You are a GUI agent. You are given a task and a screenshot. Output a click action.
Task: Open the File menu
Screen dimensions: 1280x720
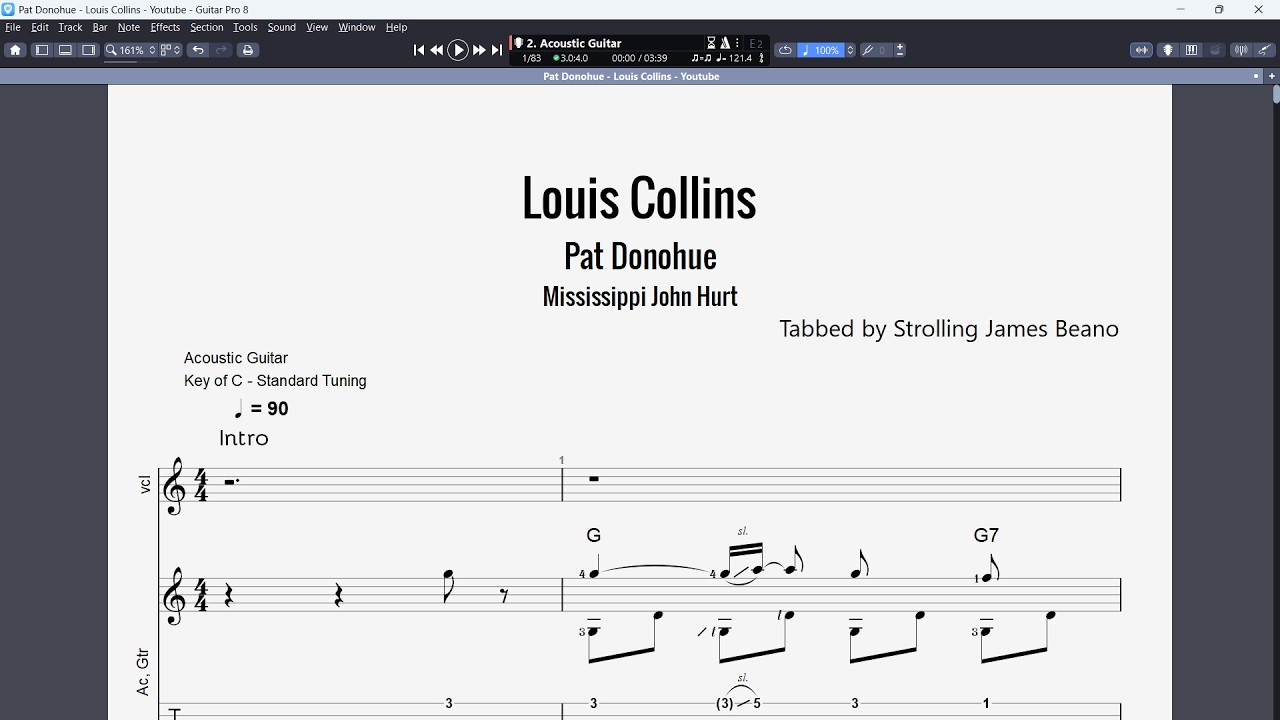[13, 27]
